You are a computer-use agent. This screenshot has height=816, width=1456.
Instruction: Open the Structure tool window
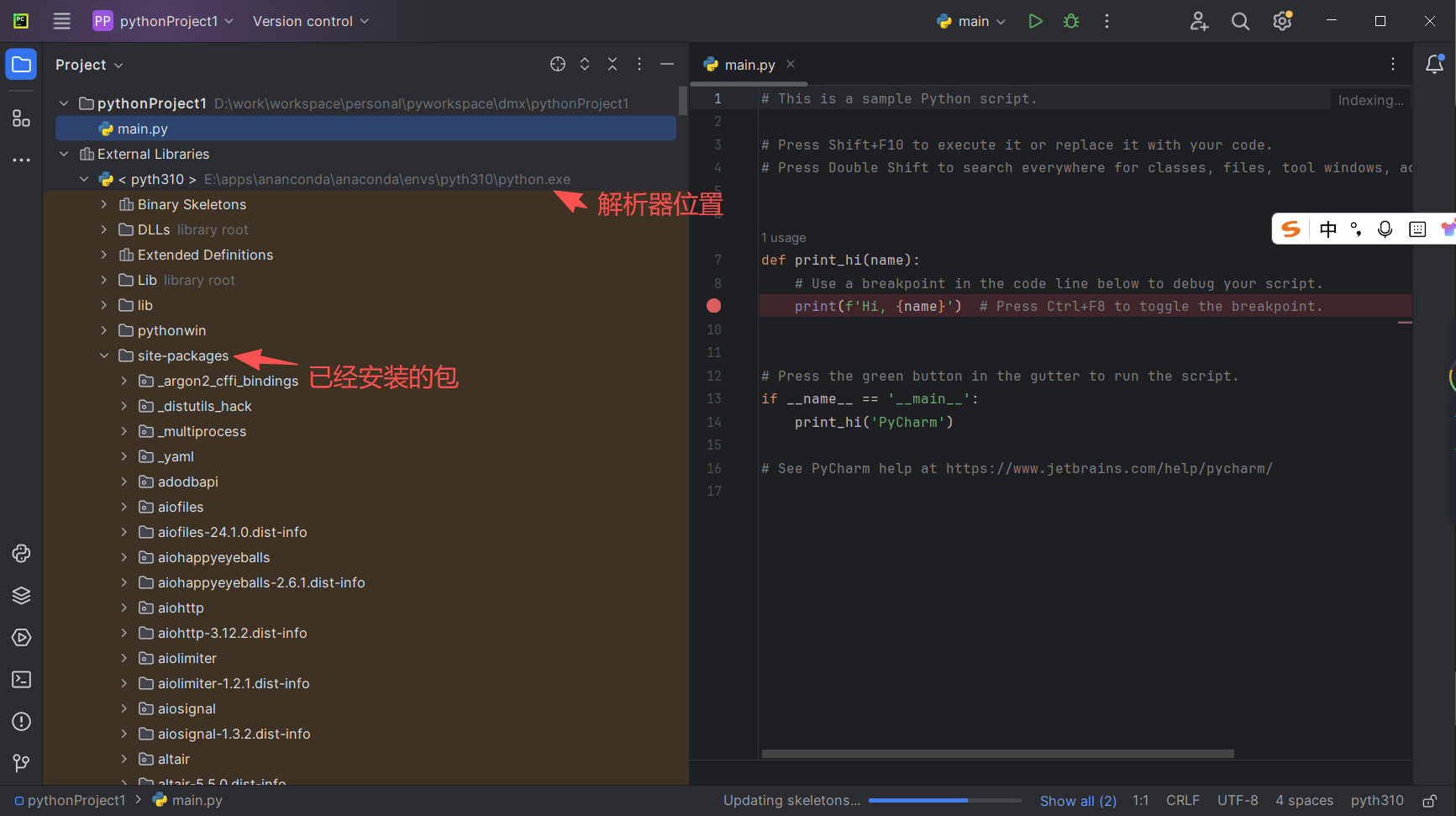21,118
